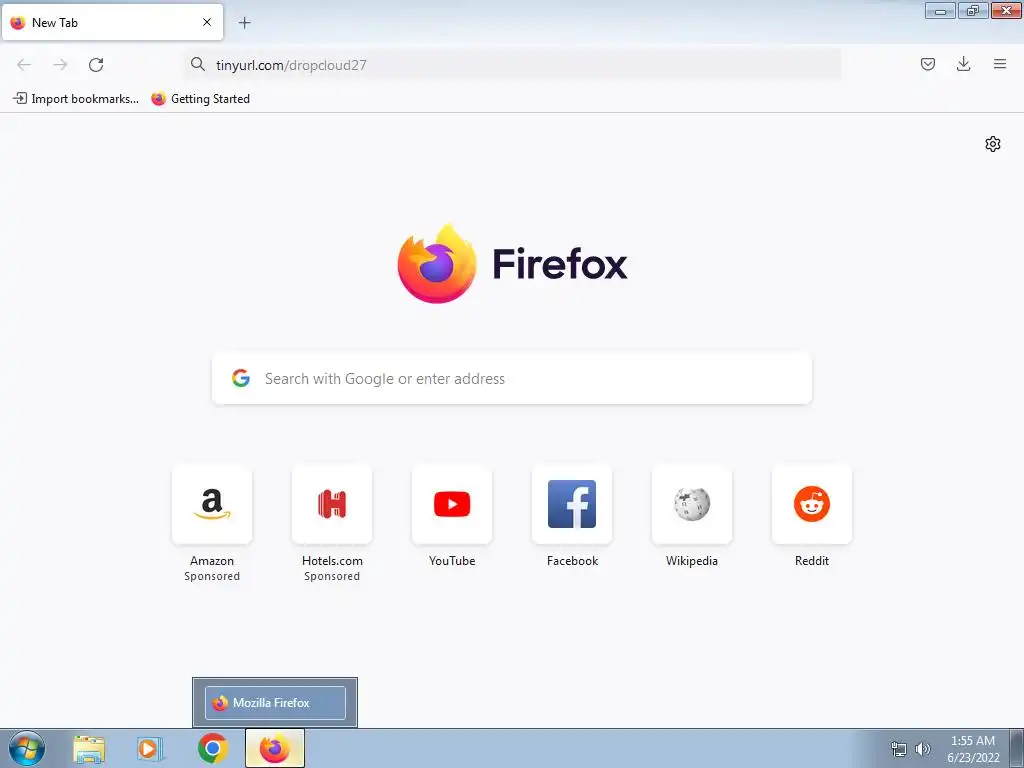This screenshot has height=768, width=1024.
Task: Select the New Tab tab
Action: [112, 22]
